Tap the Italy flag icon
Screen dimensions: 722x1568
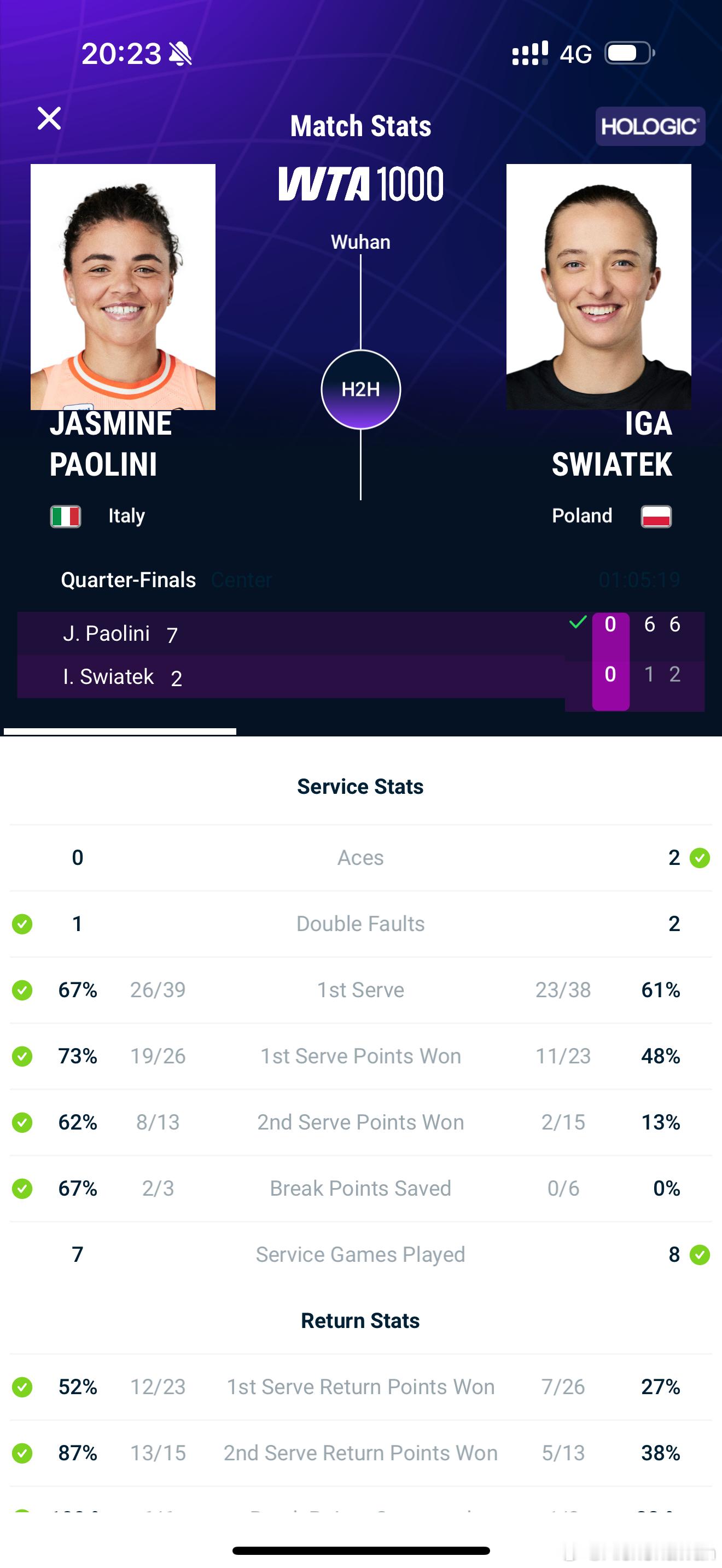(66, 516)
